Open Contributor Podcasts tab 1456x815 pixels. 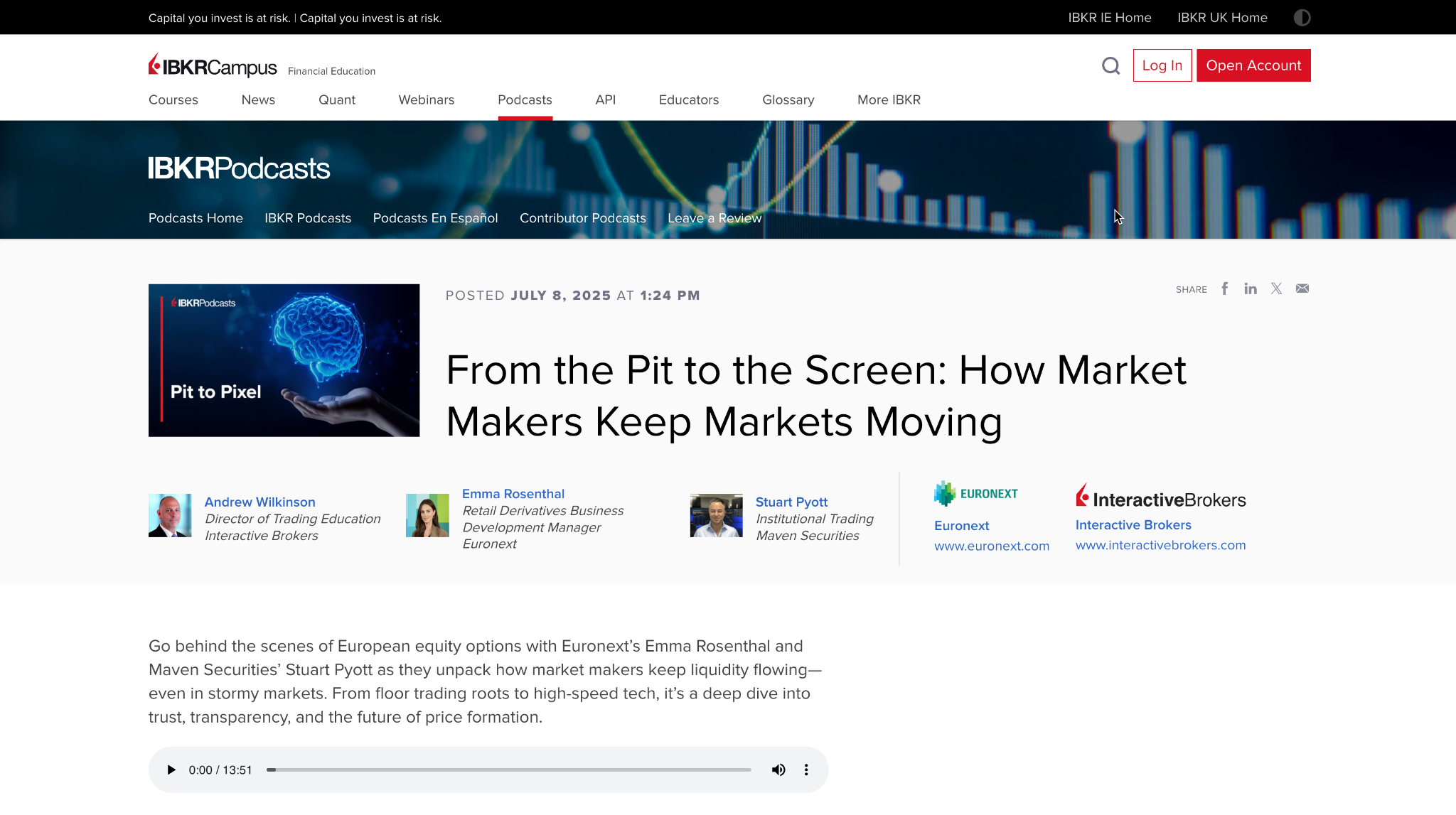(x=582, y=218)
